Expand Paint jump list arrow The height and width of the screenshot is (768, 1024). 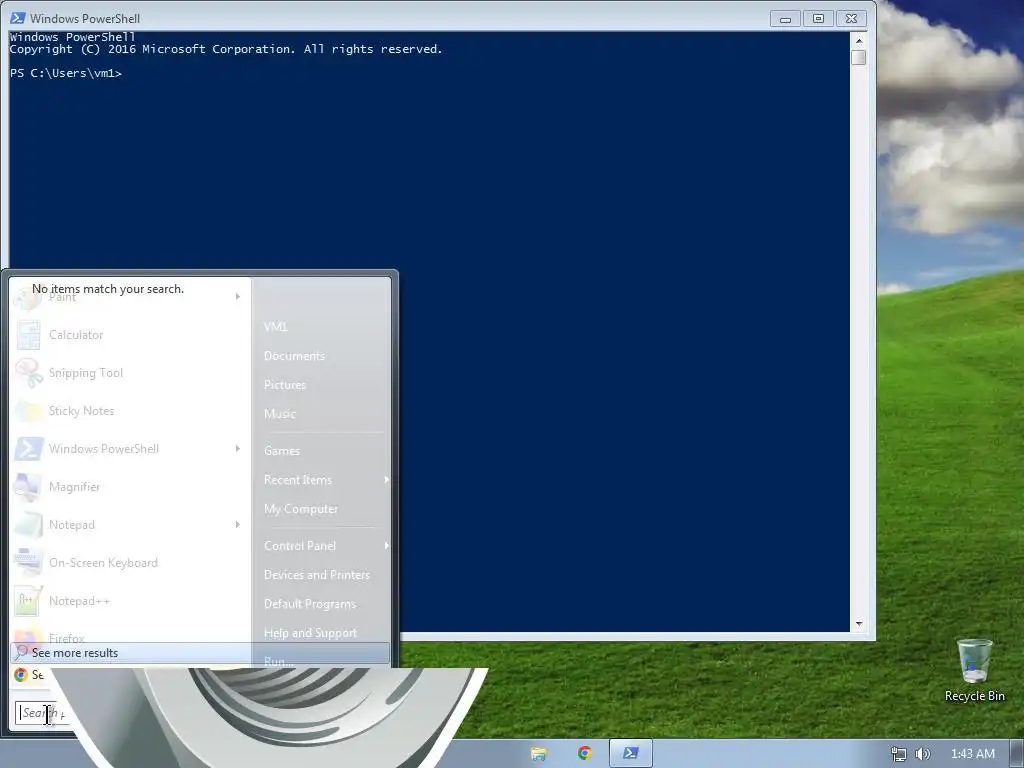point(238,296)
